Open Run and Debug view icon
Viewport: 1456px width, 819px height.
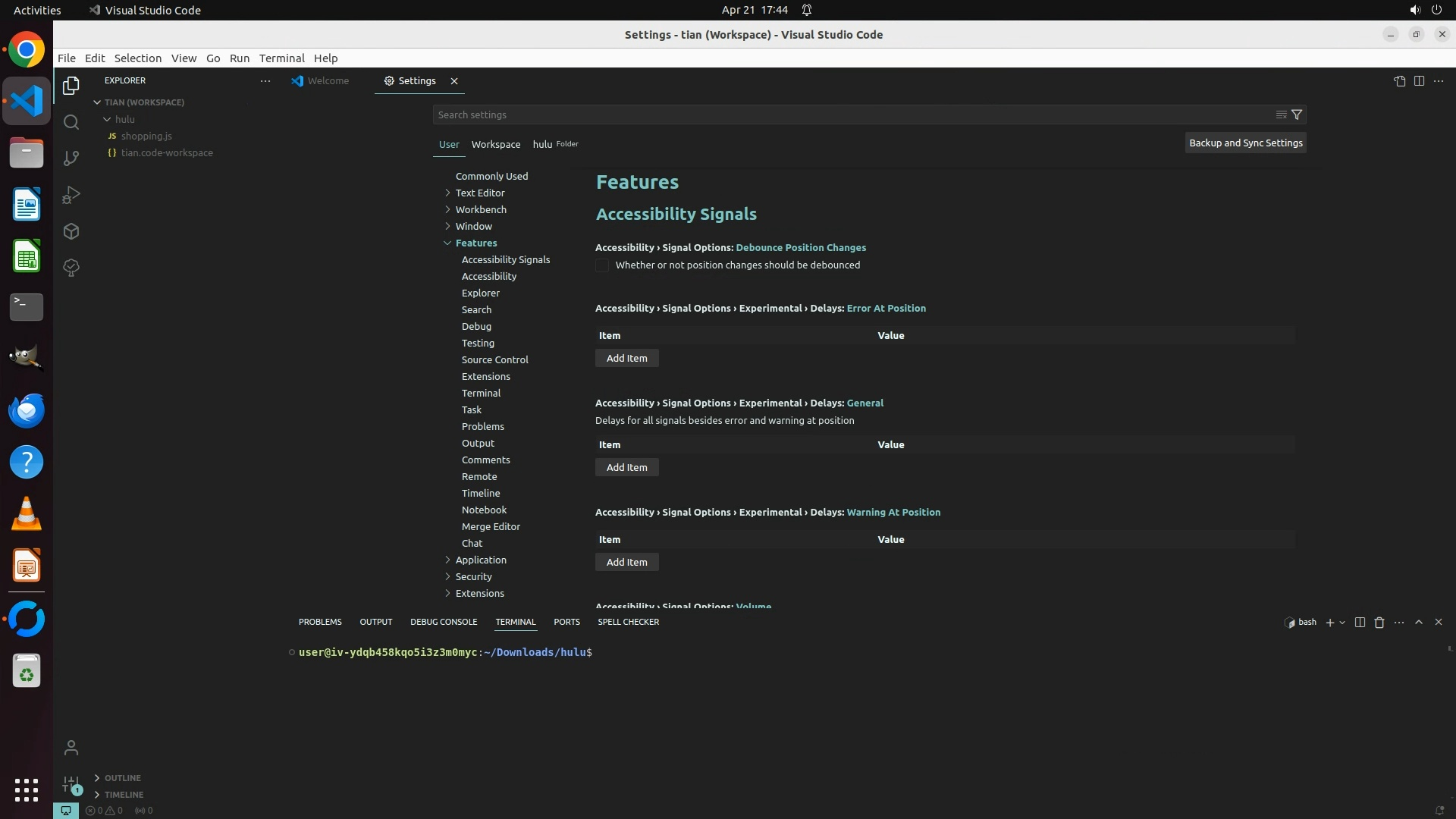click(71, 195)
